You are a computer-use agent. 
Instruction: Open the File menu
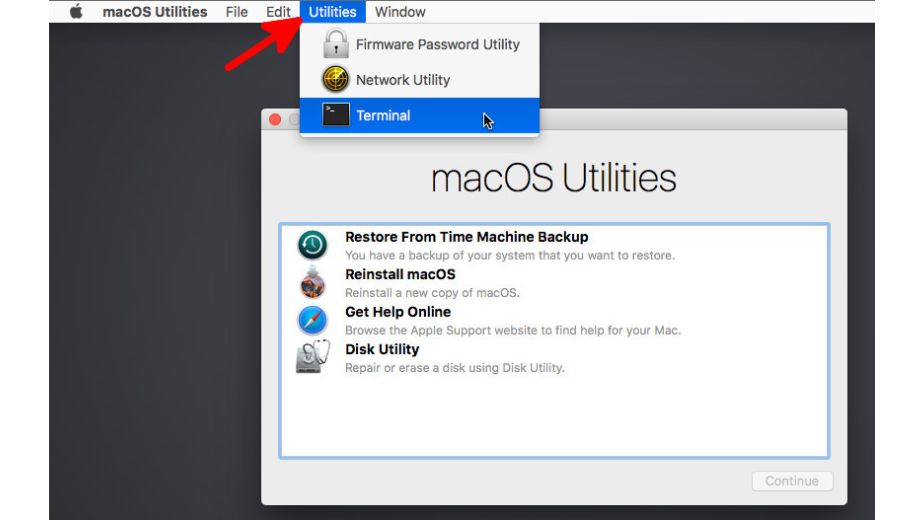pyautogui.click(x=236, y=12)
